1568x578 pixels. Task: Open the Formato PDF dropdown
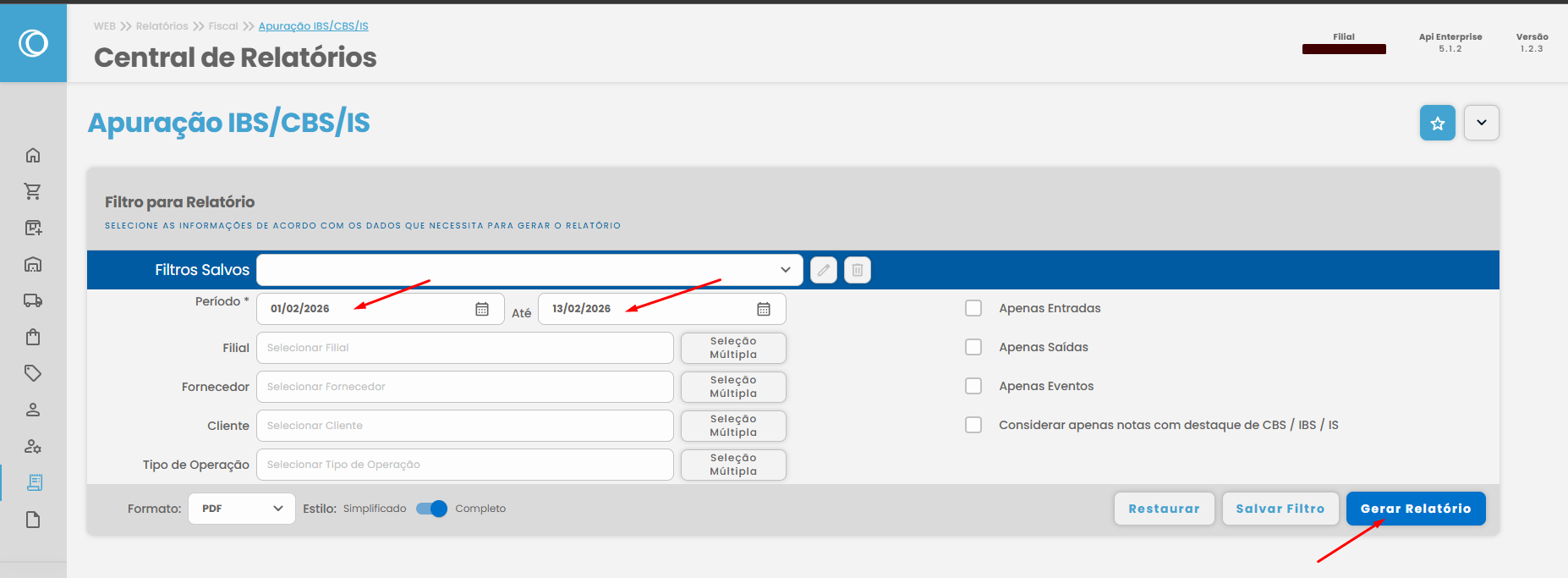[242, 509]
